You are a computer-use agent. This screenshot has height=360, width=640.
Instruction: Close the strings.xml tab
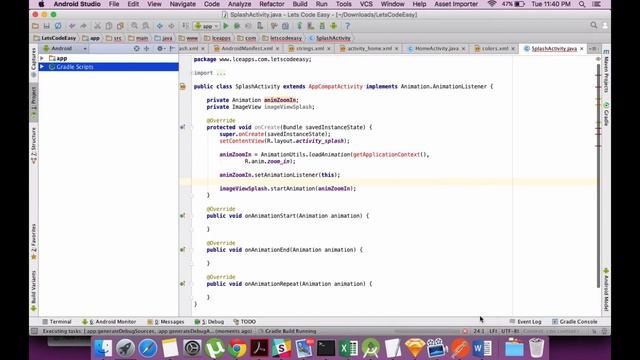pos(329,49)
